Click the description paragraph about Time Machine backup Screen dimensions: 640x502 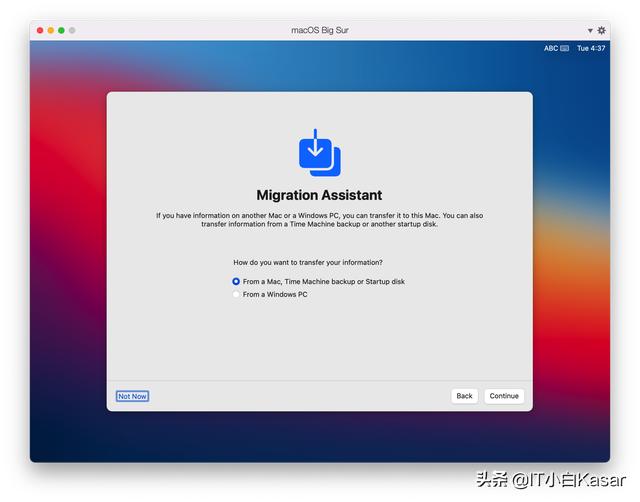click(x=319, y=220)
